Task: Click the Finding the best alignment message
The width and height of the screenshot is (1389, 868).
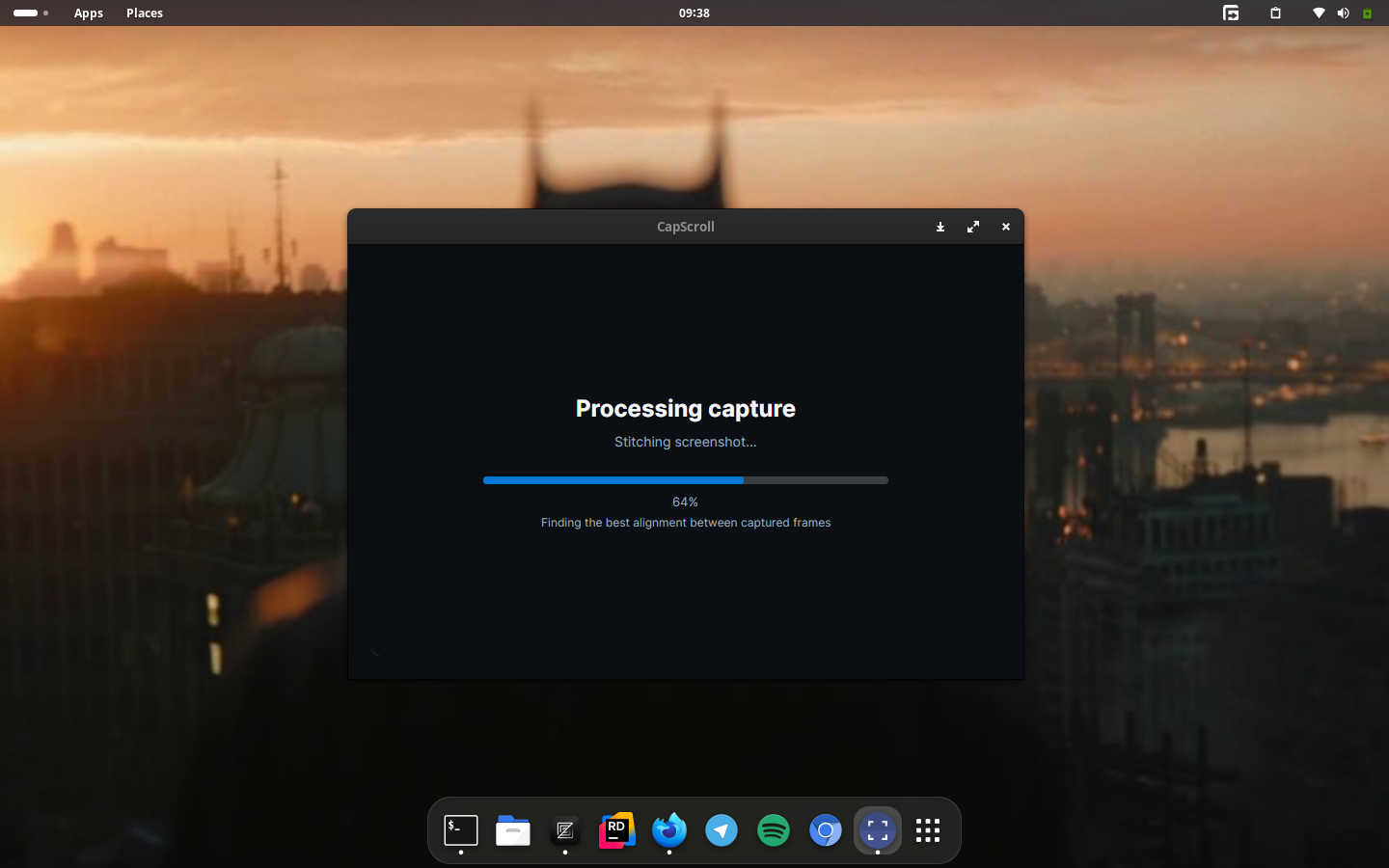Action: coord(686,523)
